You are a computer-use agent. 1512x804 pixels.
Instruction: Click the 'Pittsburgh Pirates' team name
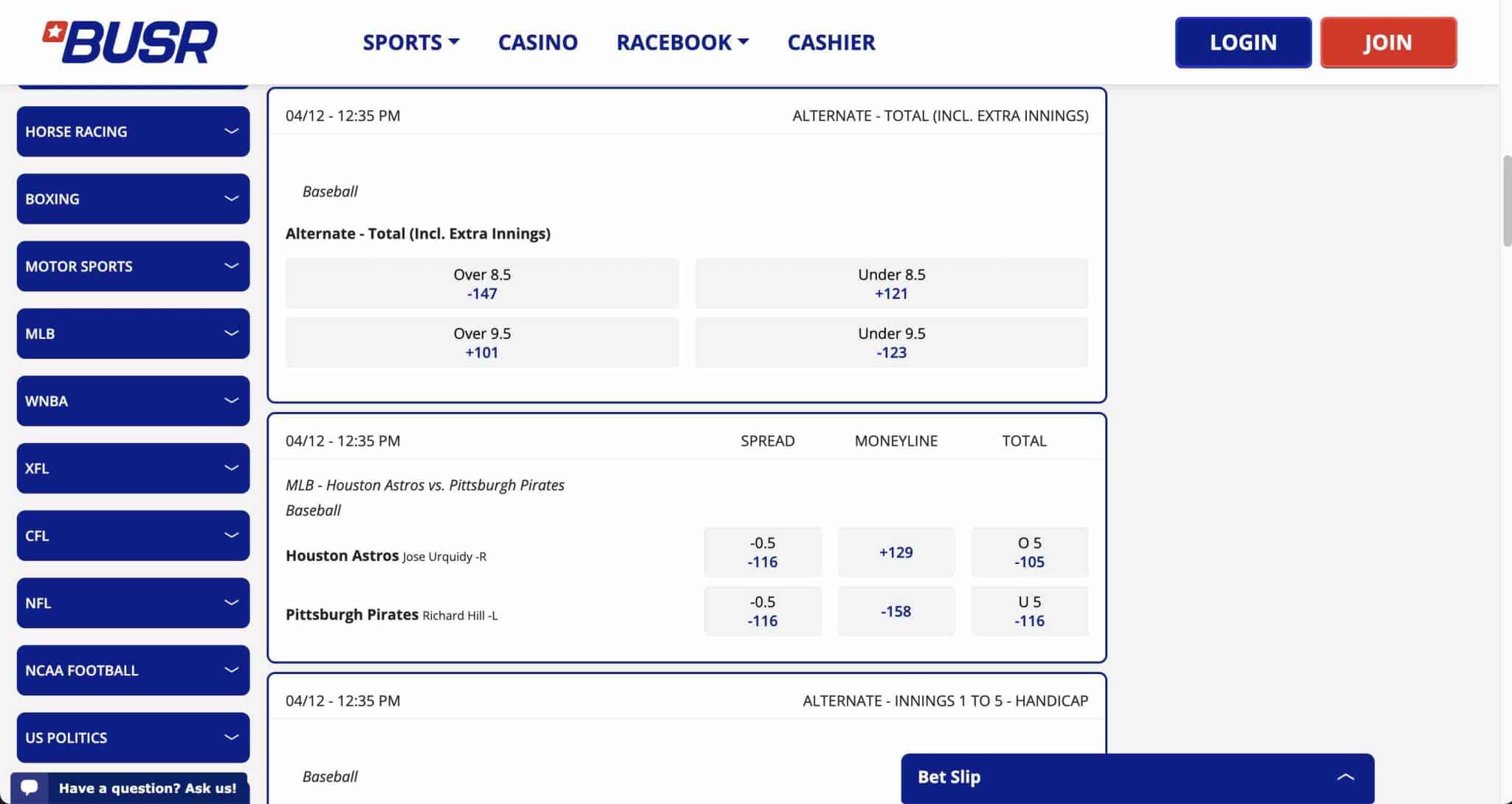352,614
